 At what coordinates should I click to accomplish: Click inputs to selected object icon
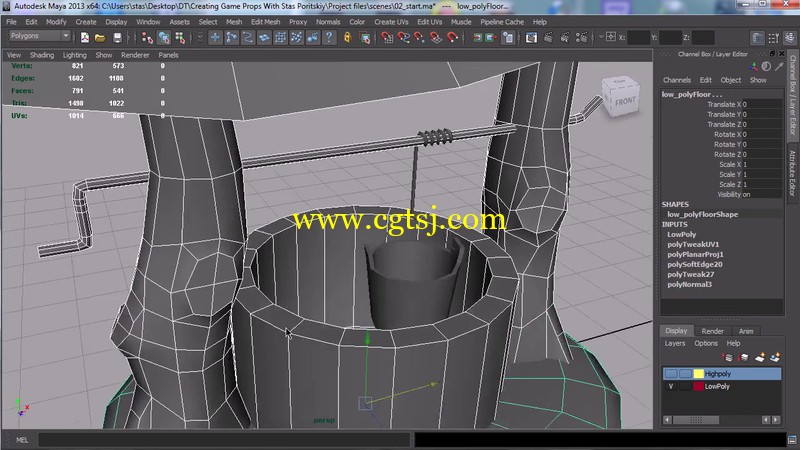coord(477,38)
